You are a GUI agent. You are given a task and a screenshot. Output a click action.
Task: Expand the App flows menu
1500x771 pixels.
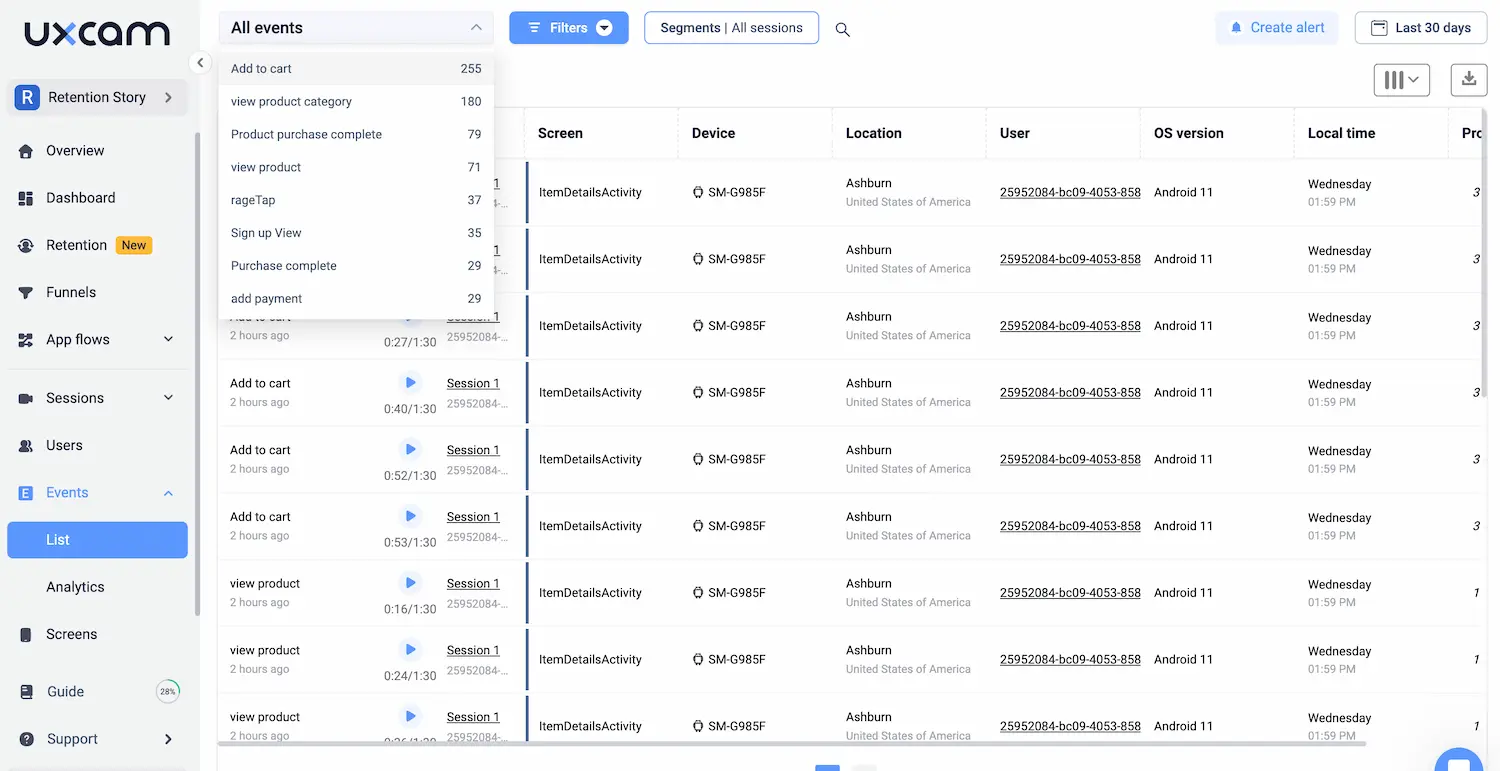97,340
